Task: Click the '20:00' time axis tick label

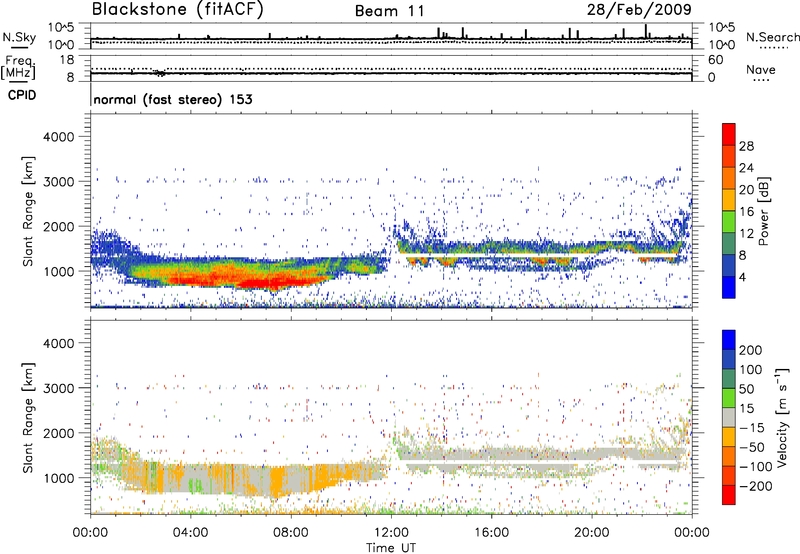Action: [x=592, y=533]
